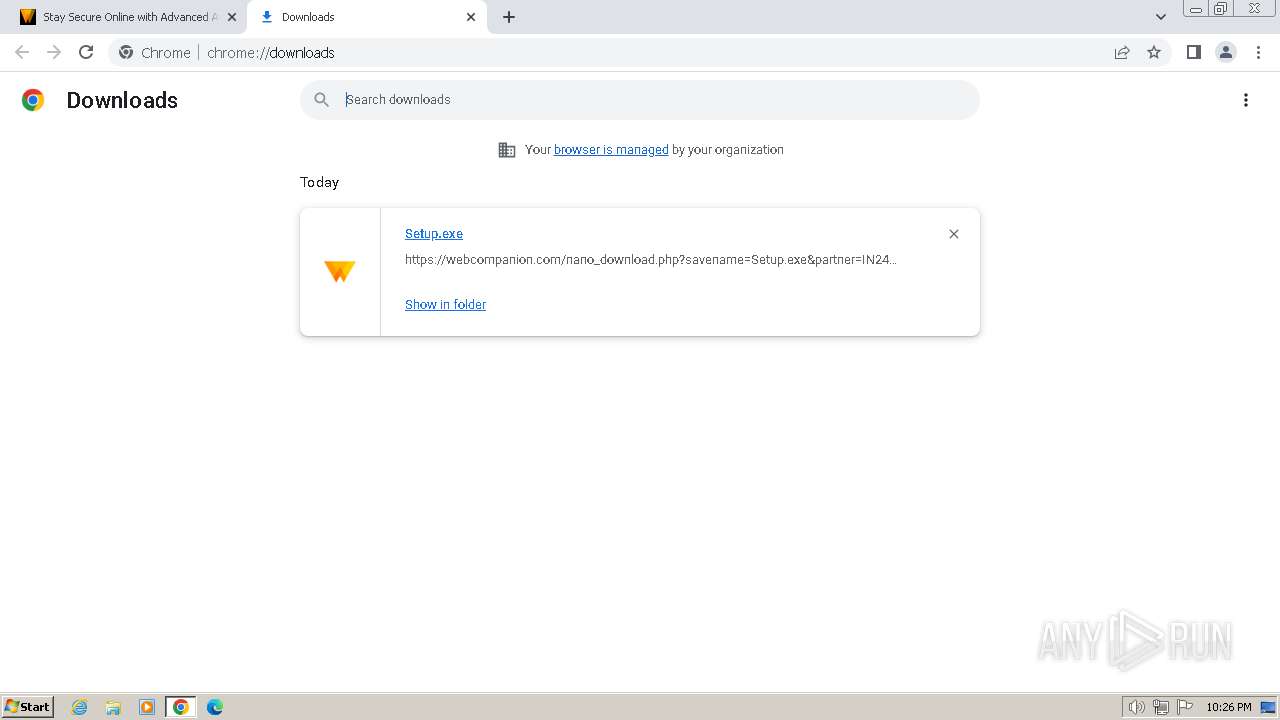
Task: Focus the Search downloads field
Action: [x=640, y=100]
